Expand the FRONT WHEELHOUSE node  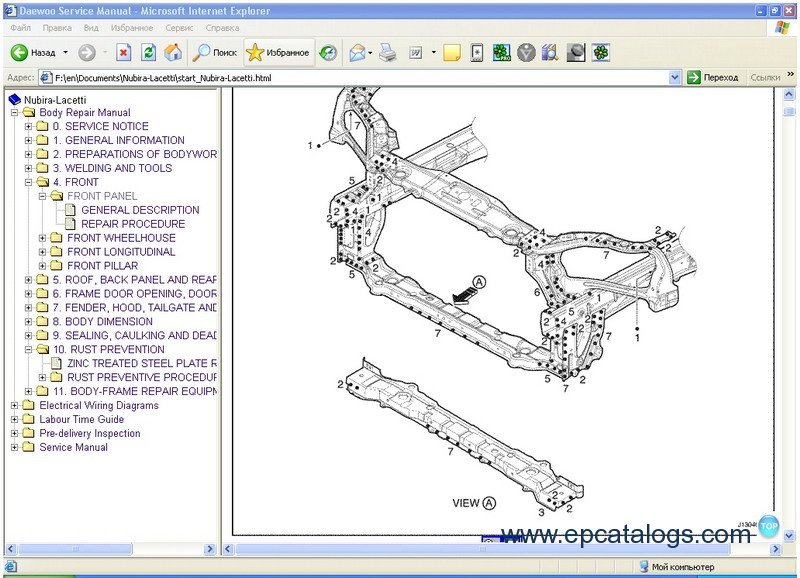coord(43,238)
